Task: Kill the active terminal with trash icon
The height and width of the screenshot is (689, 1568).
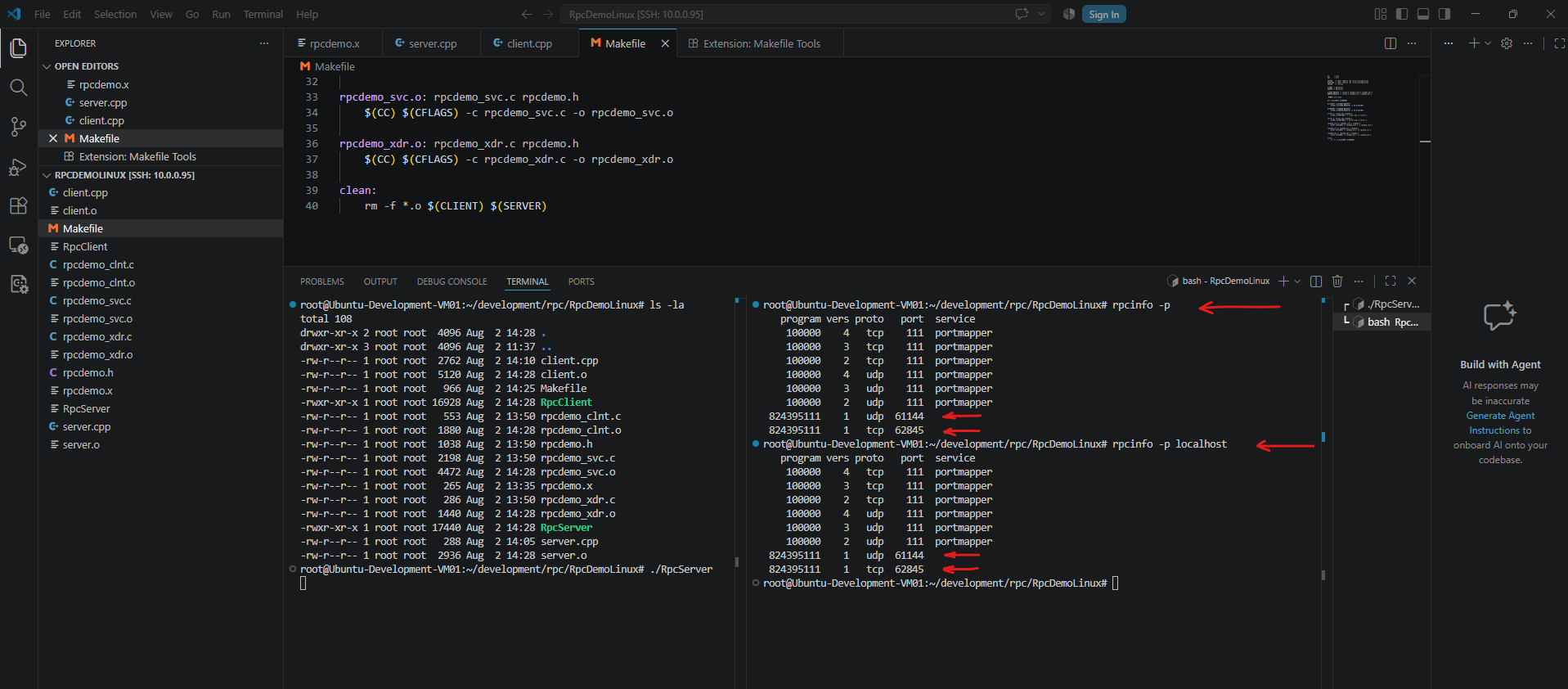Action: point(1337,281)
